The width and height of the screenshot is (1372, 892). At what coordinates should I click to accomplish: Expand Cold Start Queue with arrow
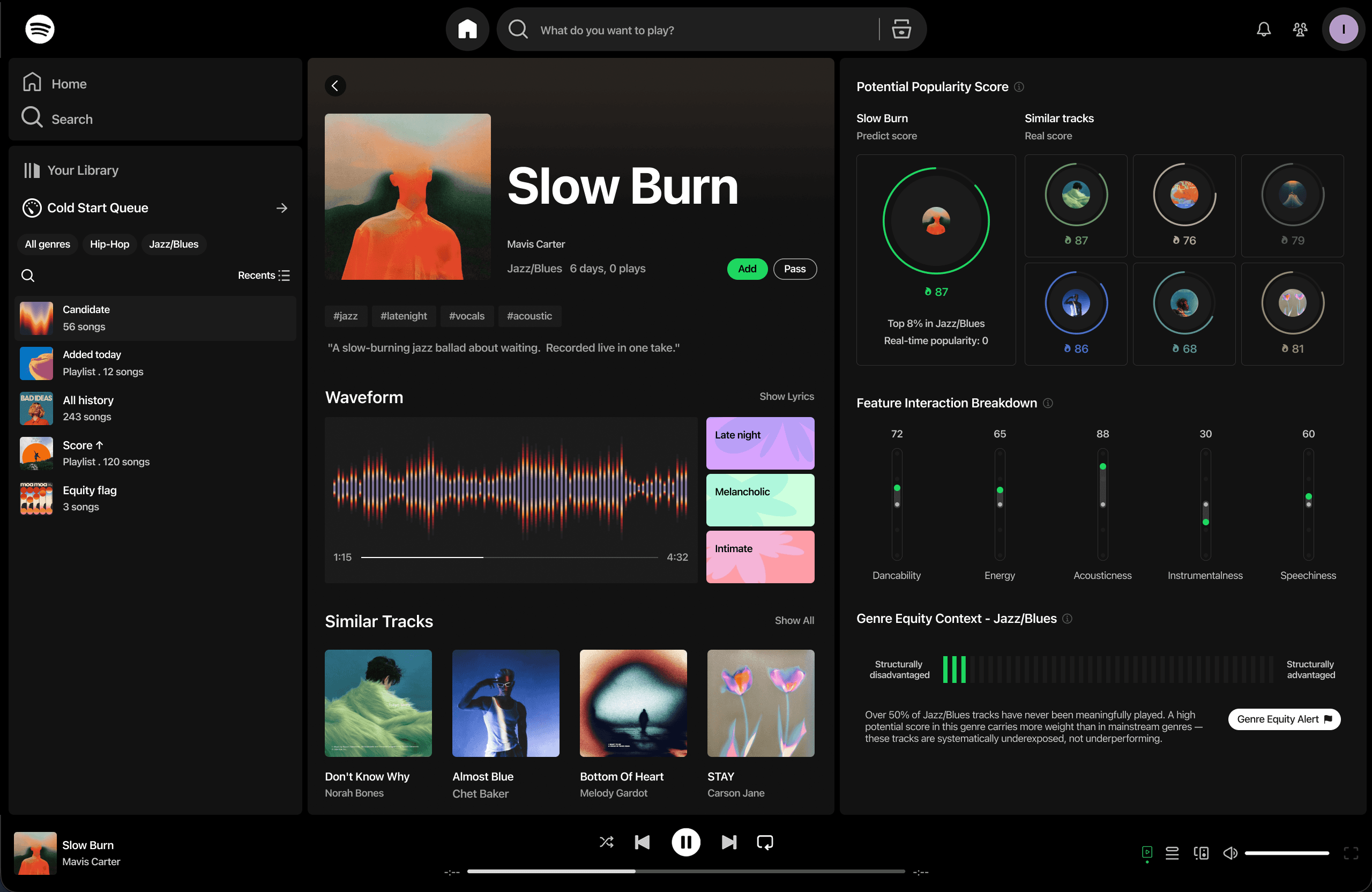click(281, 208)
